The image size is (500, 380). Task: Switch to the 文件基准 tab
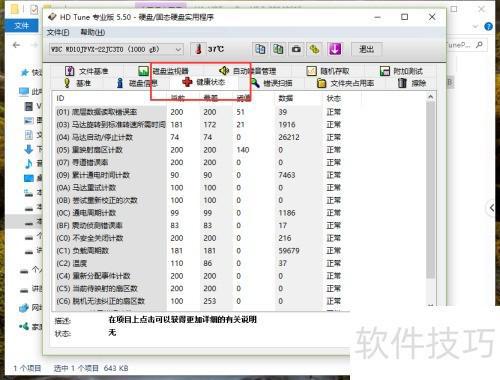click(87, 71)
